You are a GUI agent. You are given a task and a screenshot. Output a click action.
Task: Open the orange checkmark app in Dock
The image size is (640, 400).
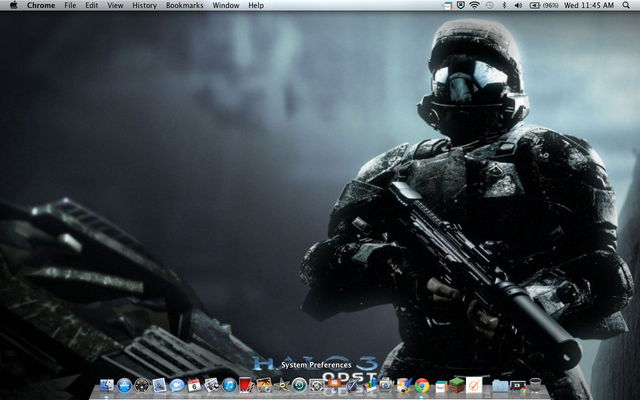pos(474,385)
